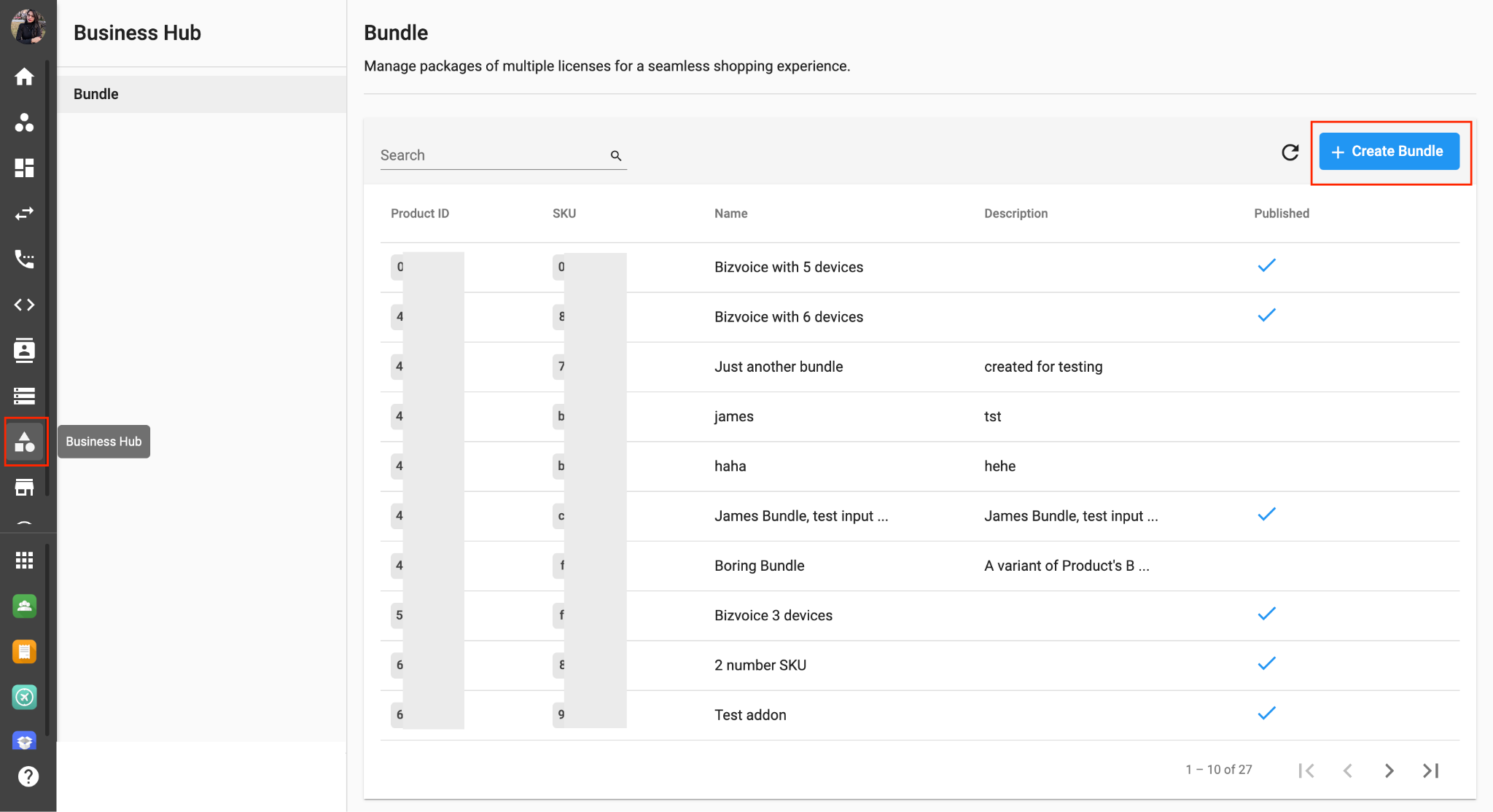Open Bizvoice 3 devices row
This screenshot has width=1493, height=812.
[919, 615]
